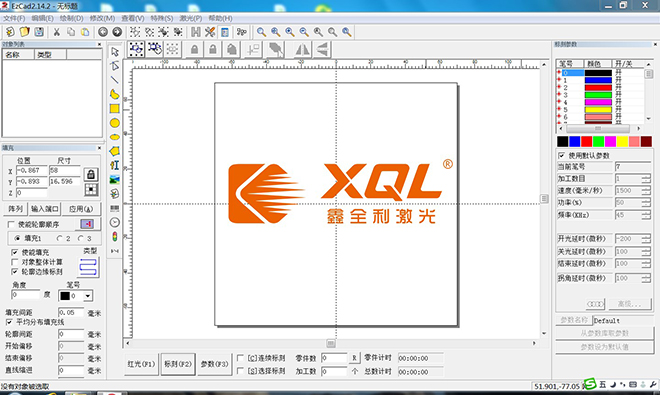This screenshot has width=660, height=395.
Task: Open the 笔号 pen color dropdown
Action: point(88,296)
